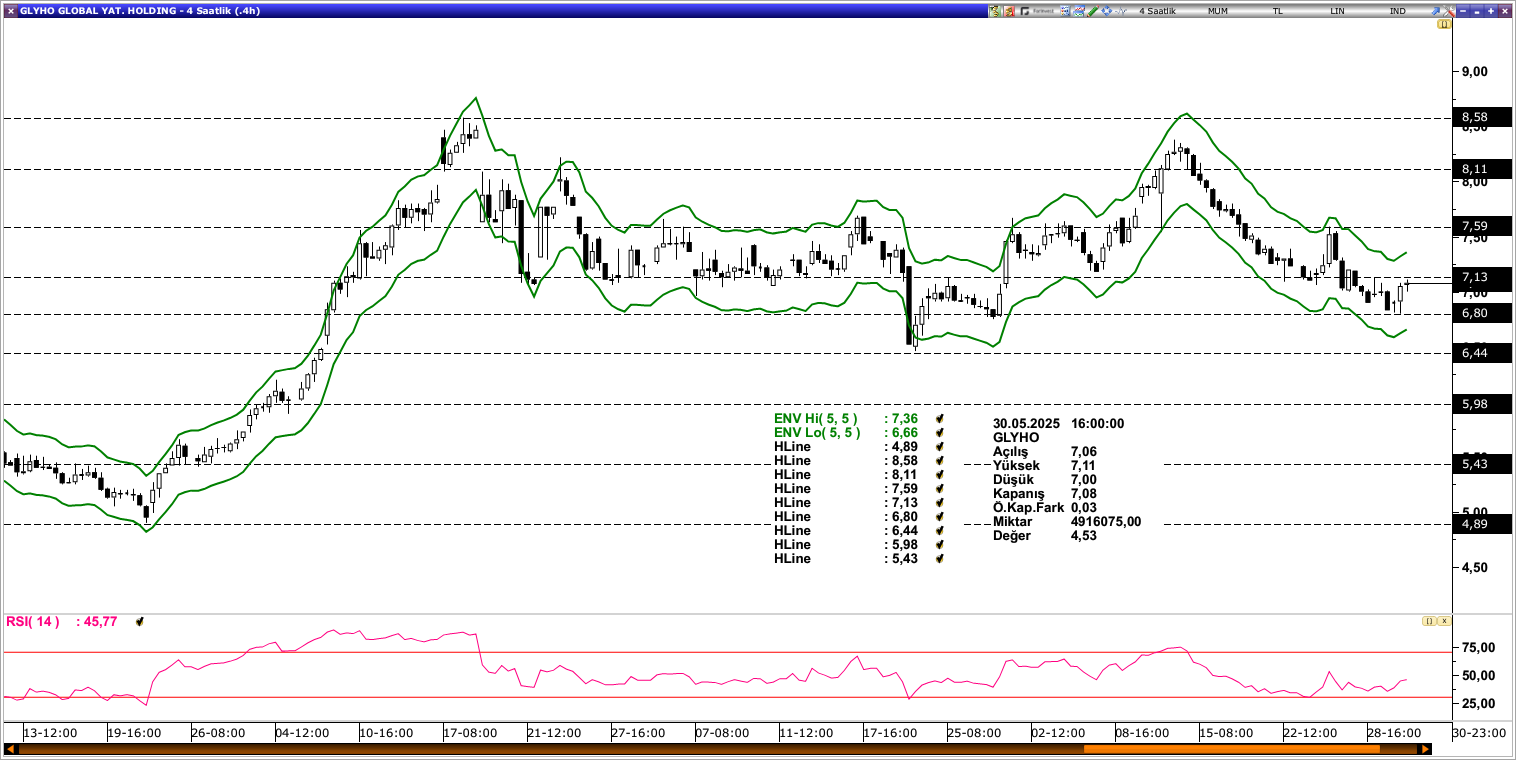Click the blue diagonal arrow icon
Image resolution: width=1516 pixels, height=760 pixels.
pos(1436,11)
